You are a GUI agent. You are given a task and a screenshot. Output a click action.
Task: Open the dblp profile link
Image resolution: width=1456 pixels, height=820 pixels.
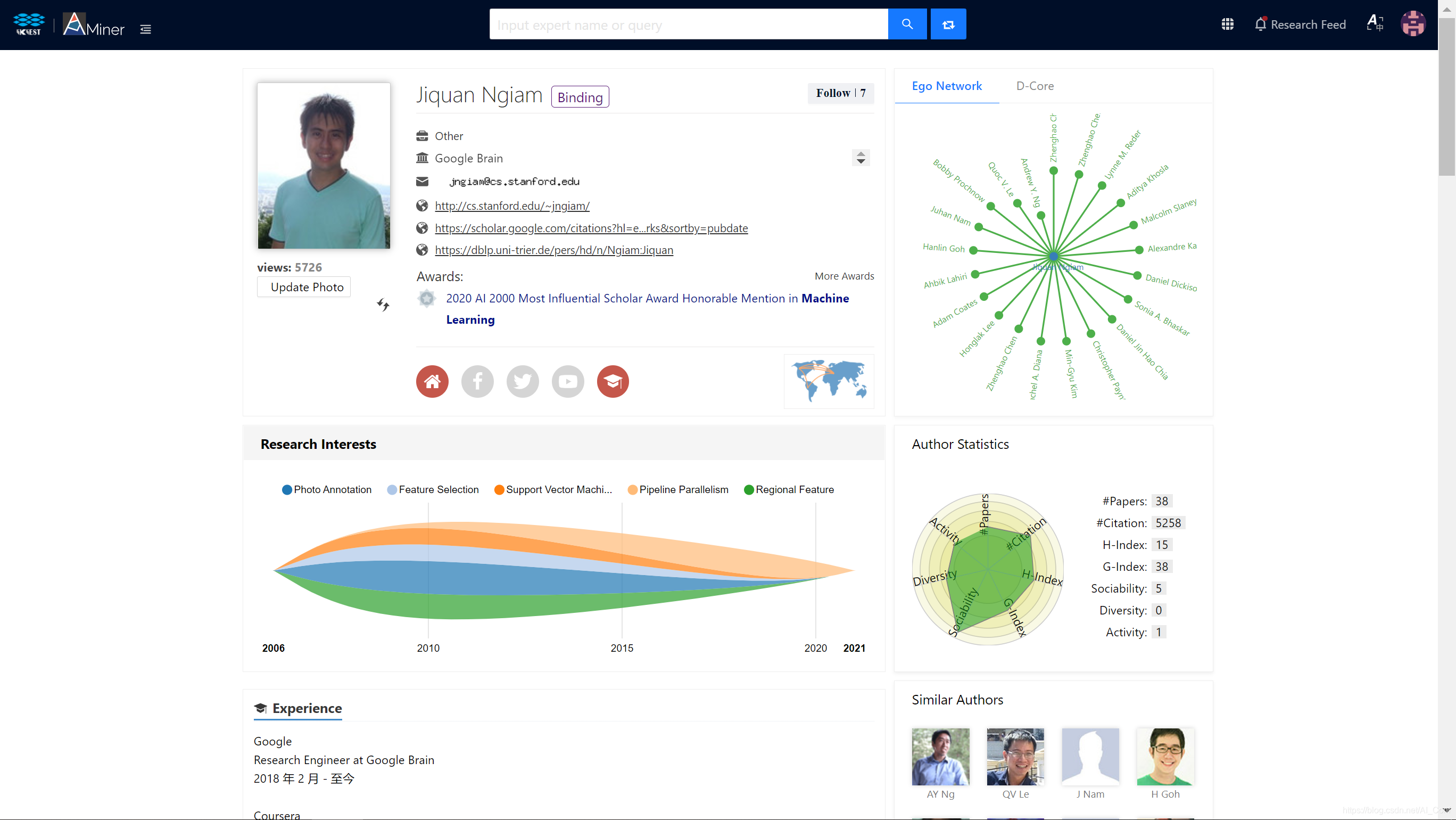tap(553, 250)
